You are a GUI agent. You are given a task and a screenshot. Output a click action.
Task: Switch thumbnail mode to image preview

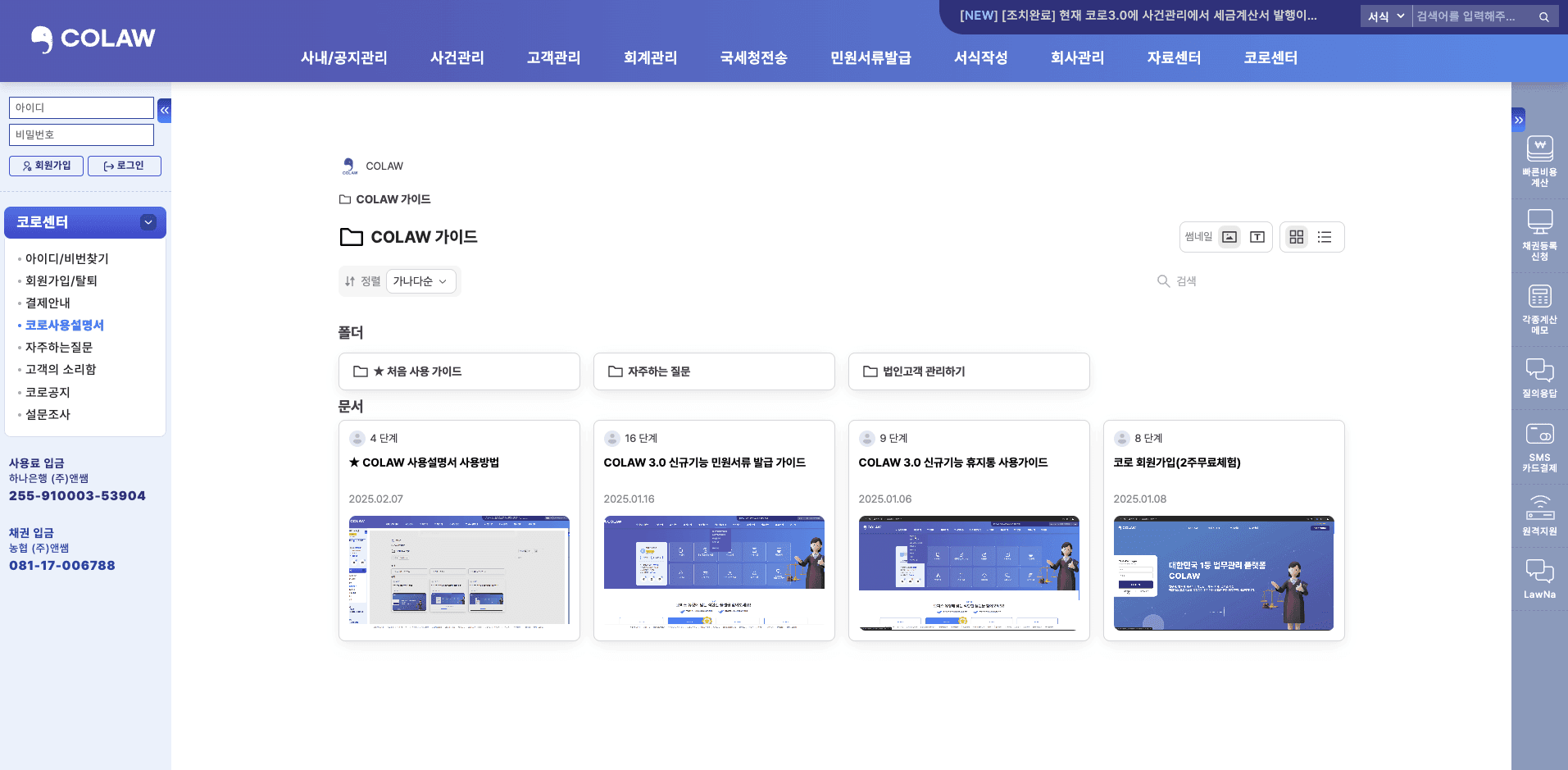(1229, 237)
